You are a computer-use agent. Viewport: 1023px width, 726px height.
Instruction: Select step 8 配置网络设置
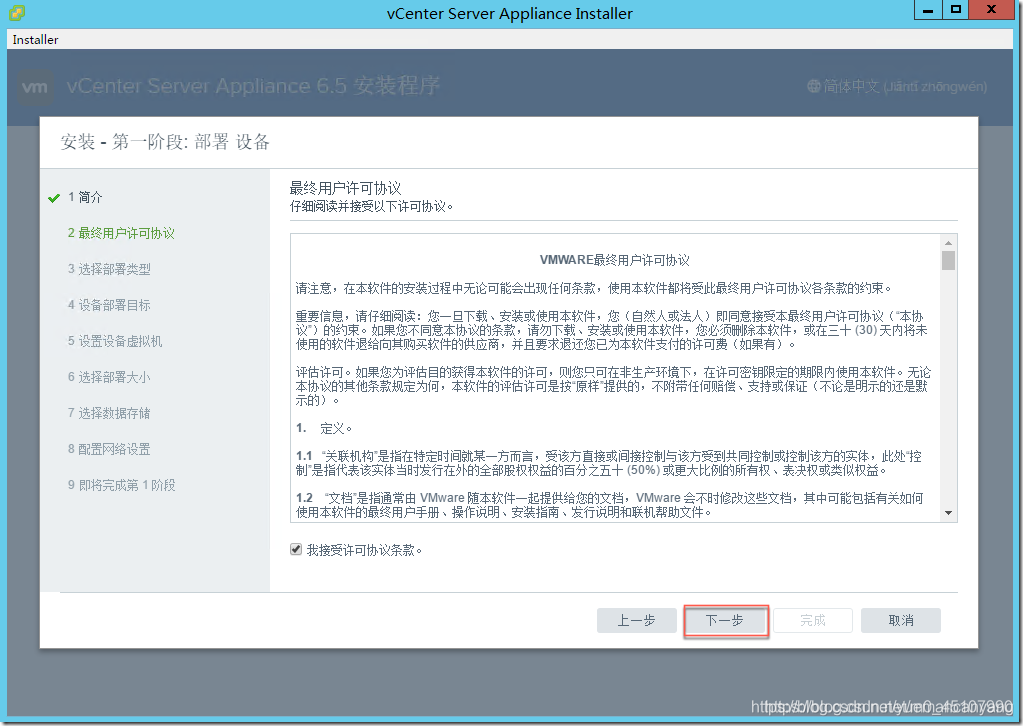click(x=110, y=449)
